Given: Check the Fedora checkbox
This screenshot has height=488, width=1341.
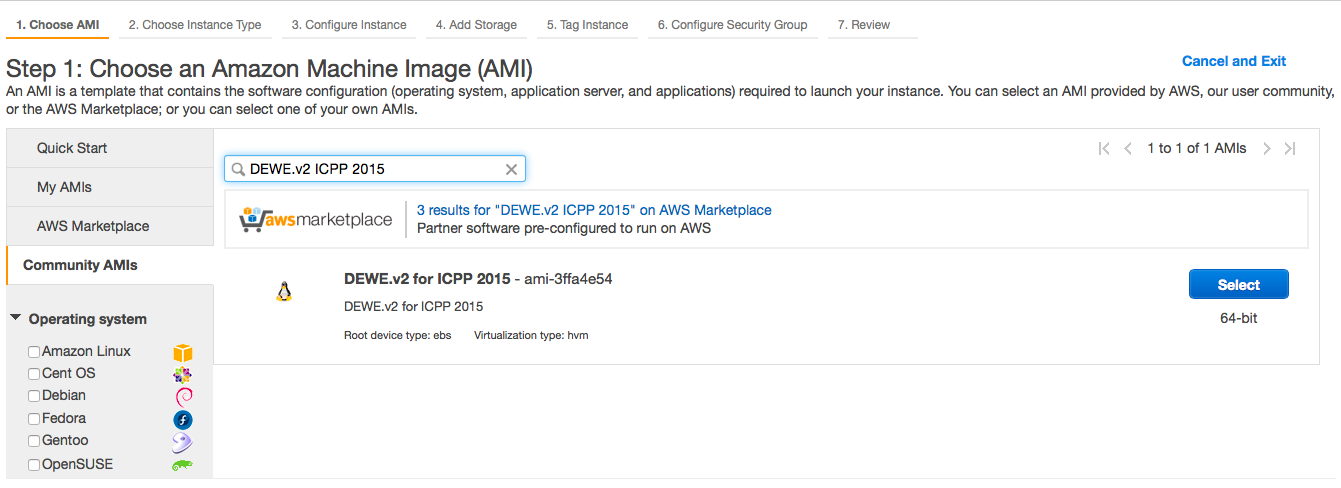Looking at the screenshot, I should (x=34, y=419).
